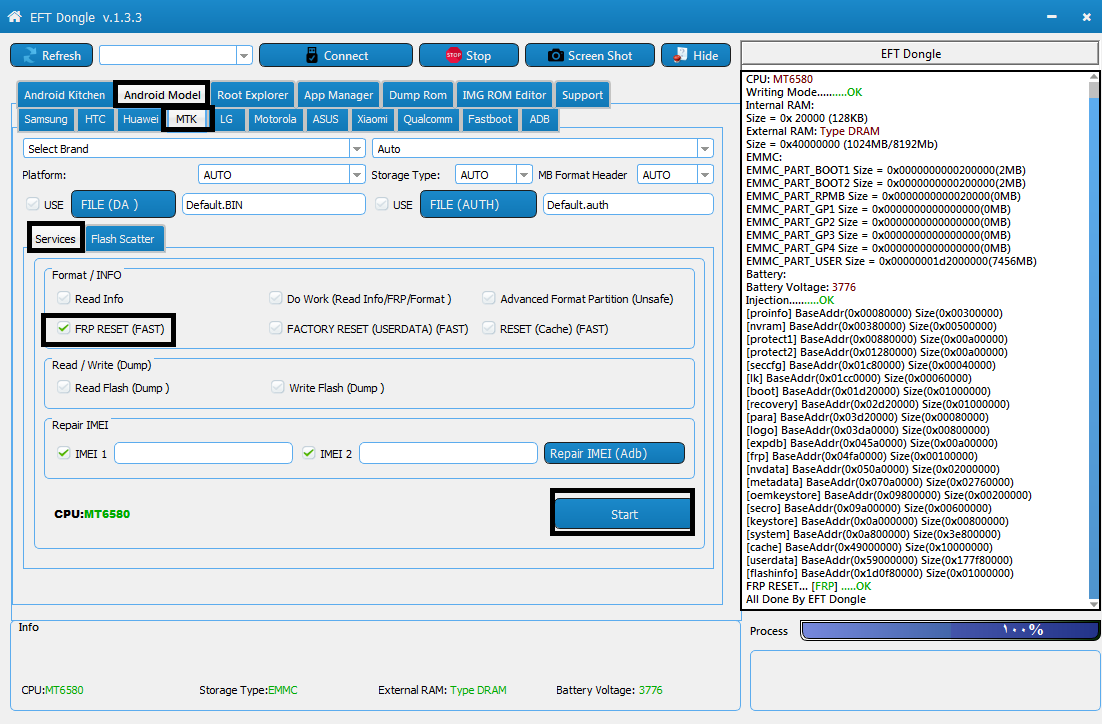Click the Start button

click(623, 514)
